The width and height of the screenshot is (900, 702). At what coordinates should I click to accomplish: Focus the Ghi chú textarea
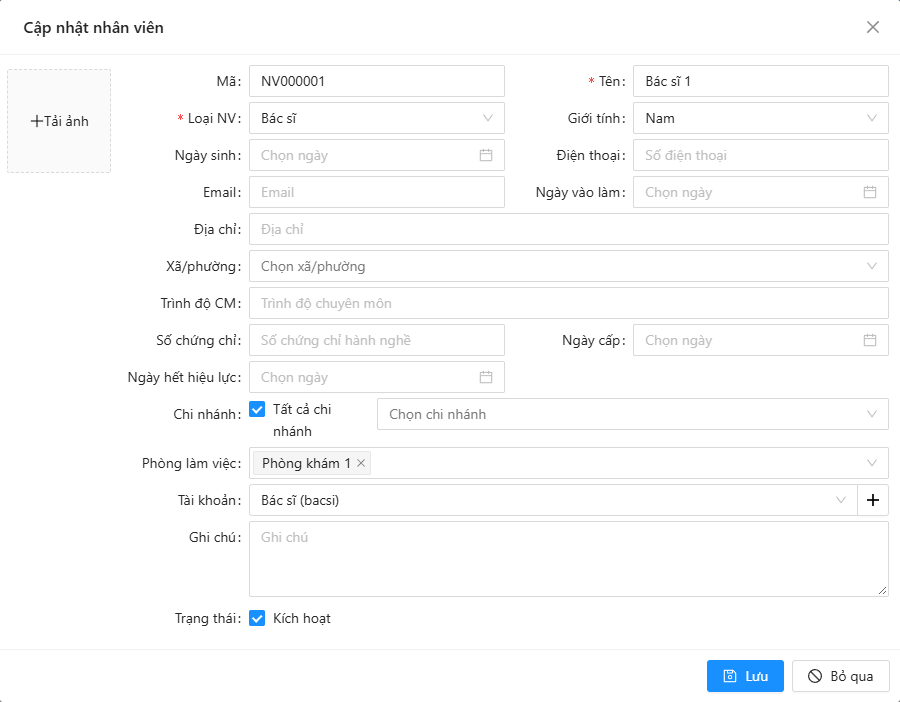tap(569, 559)
